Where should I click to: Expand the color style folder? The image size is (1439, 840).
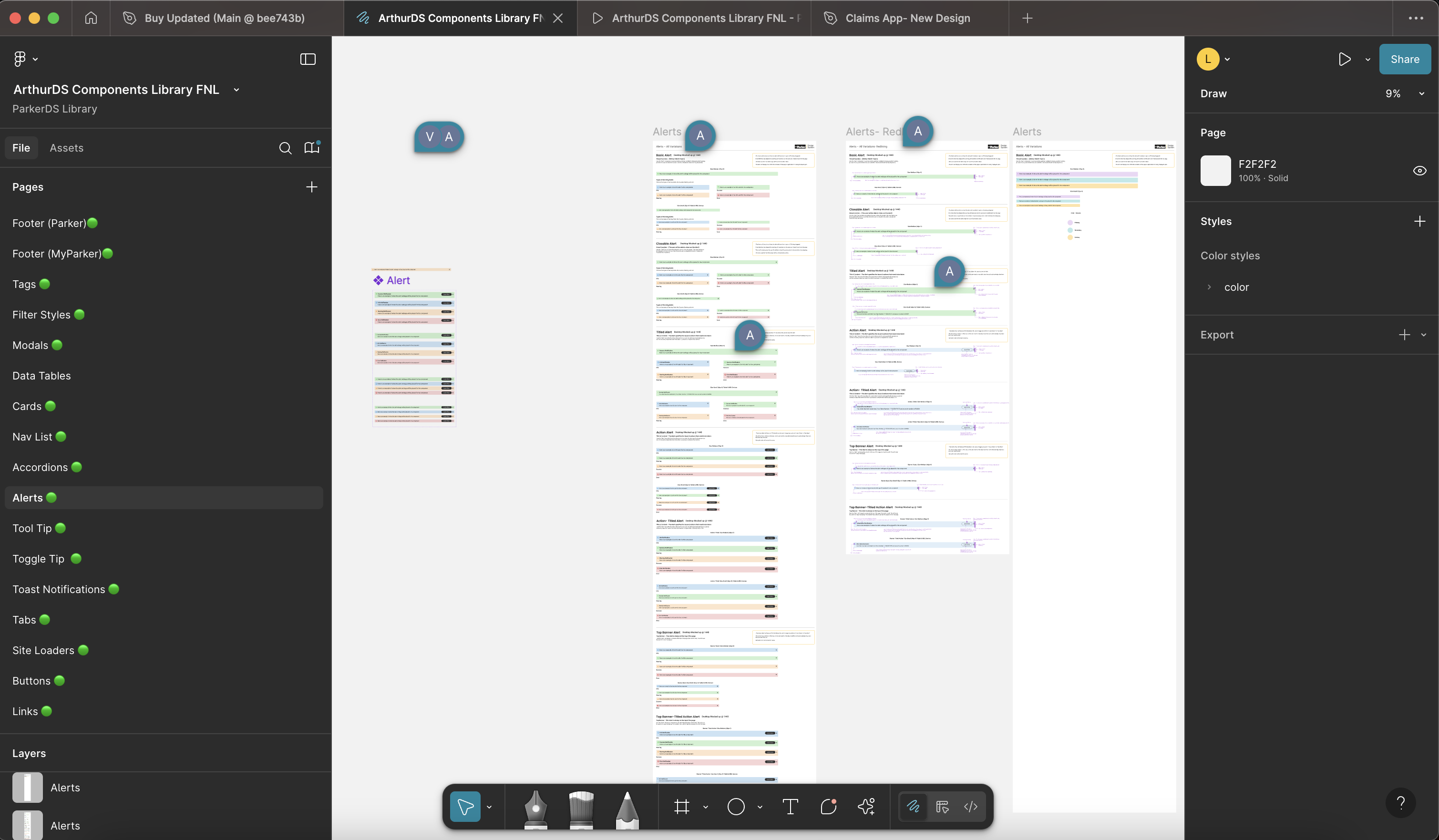(x=1209, y=287)
